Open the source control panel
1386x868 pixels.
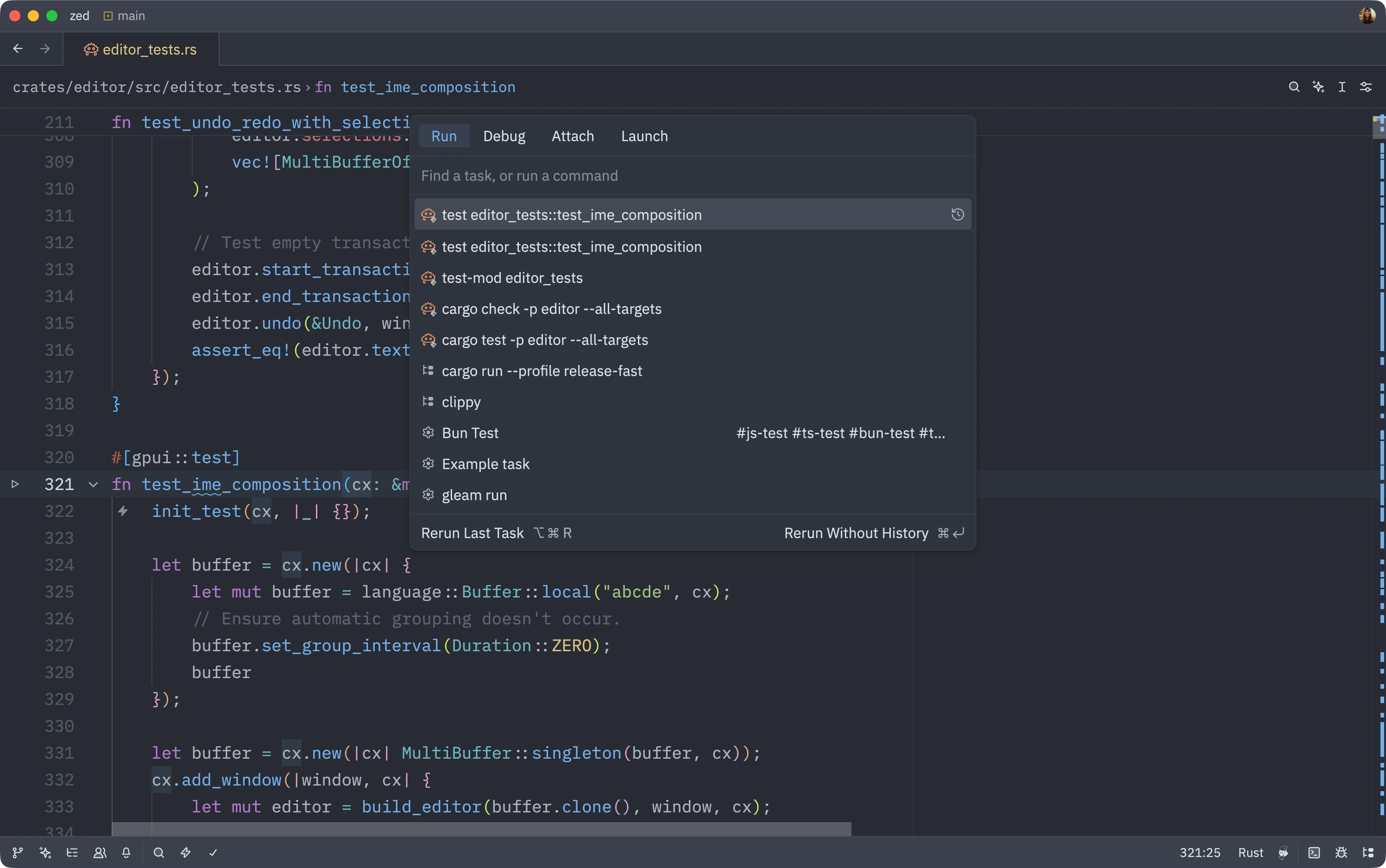tap(17, 853)
